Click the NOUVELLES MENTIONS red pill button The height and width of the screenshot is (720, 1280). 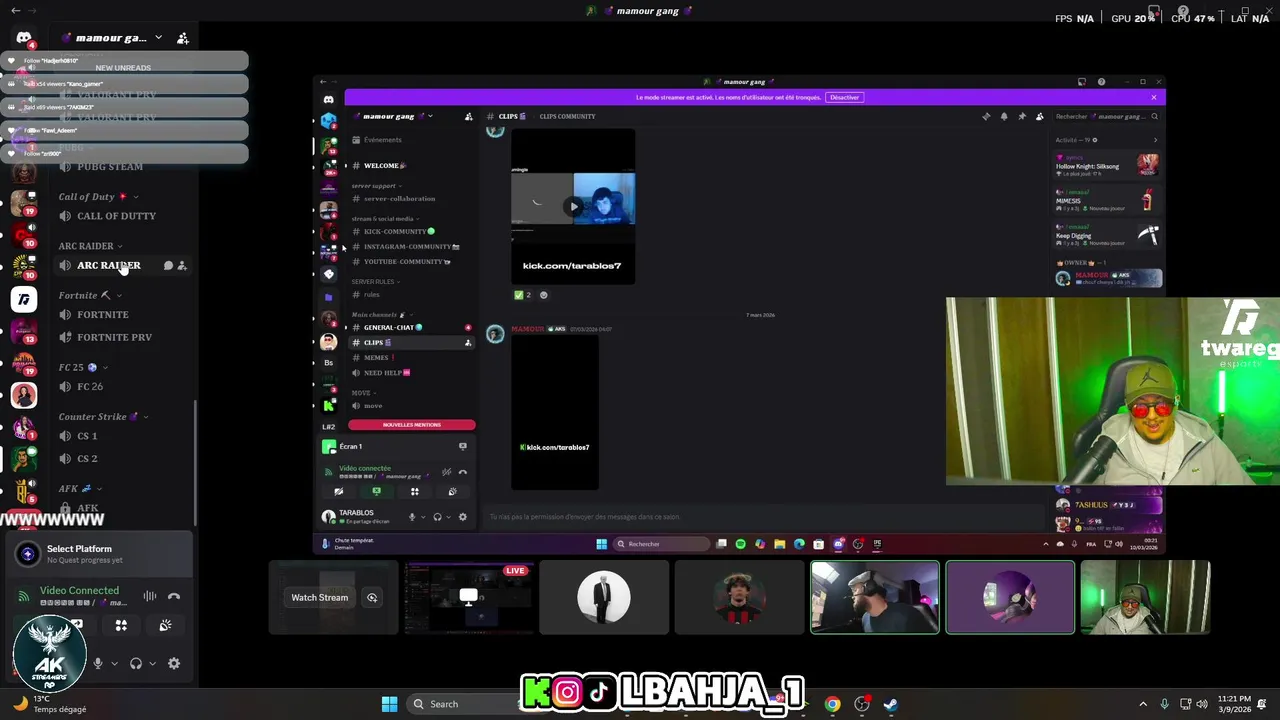(411, 425)
